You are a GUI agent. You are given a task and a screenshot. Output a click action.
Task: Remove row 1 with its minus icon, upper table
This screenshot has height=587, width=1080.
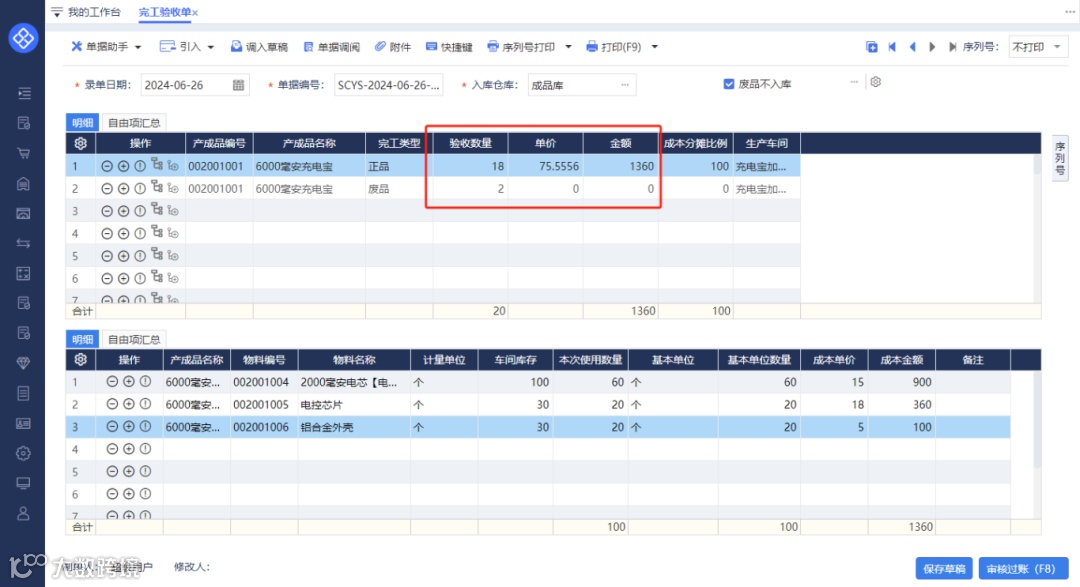(x=107, y=166)
